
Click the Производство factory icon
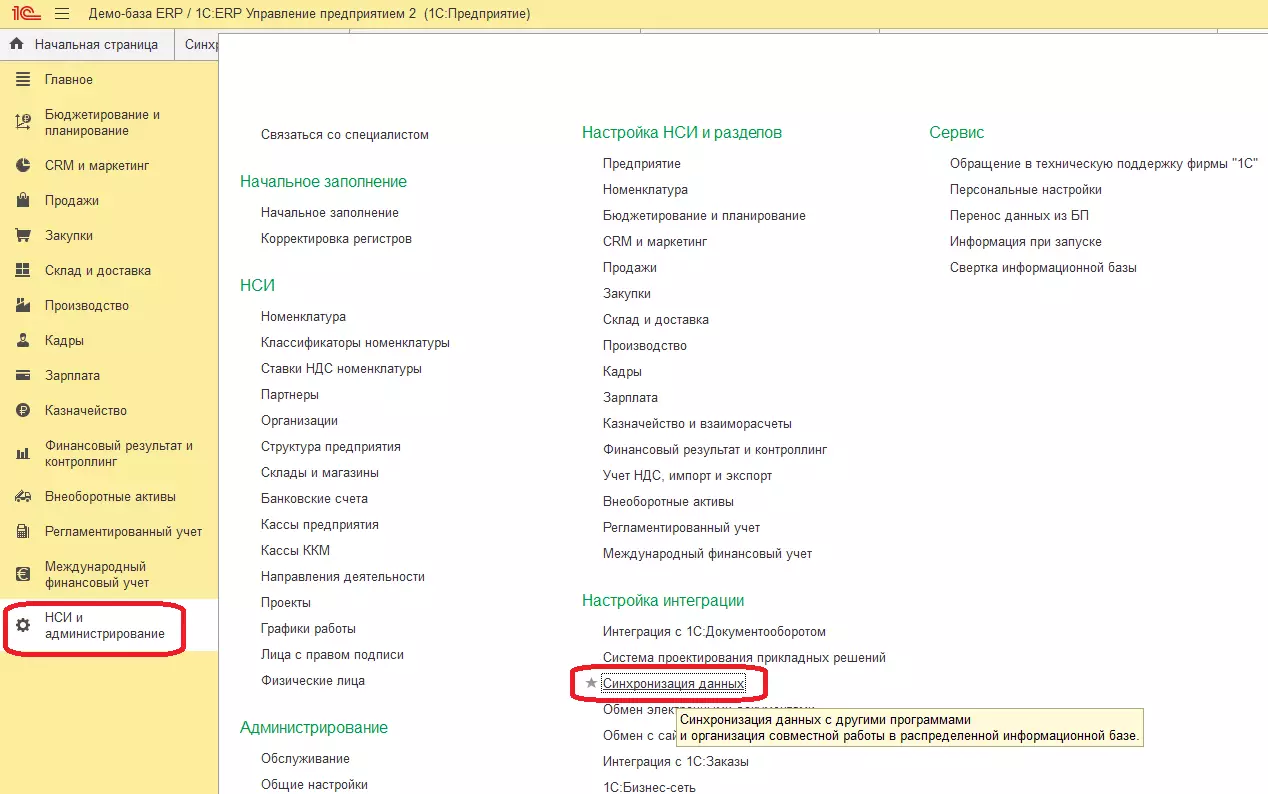pos(23,306)
